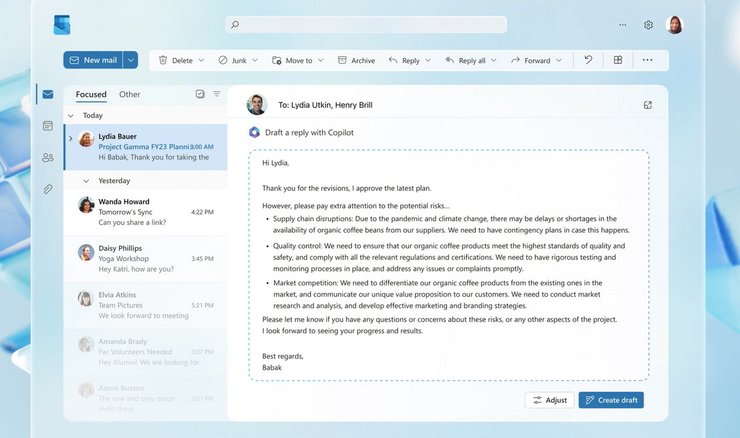Image resolution: width=740 pixels, height=438 pixels.
Task: Click the Move to folder icon
Action: click(277, 60)
